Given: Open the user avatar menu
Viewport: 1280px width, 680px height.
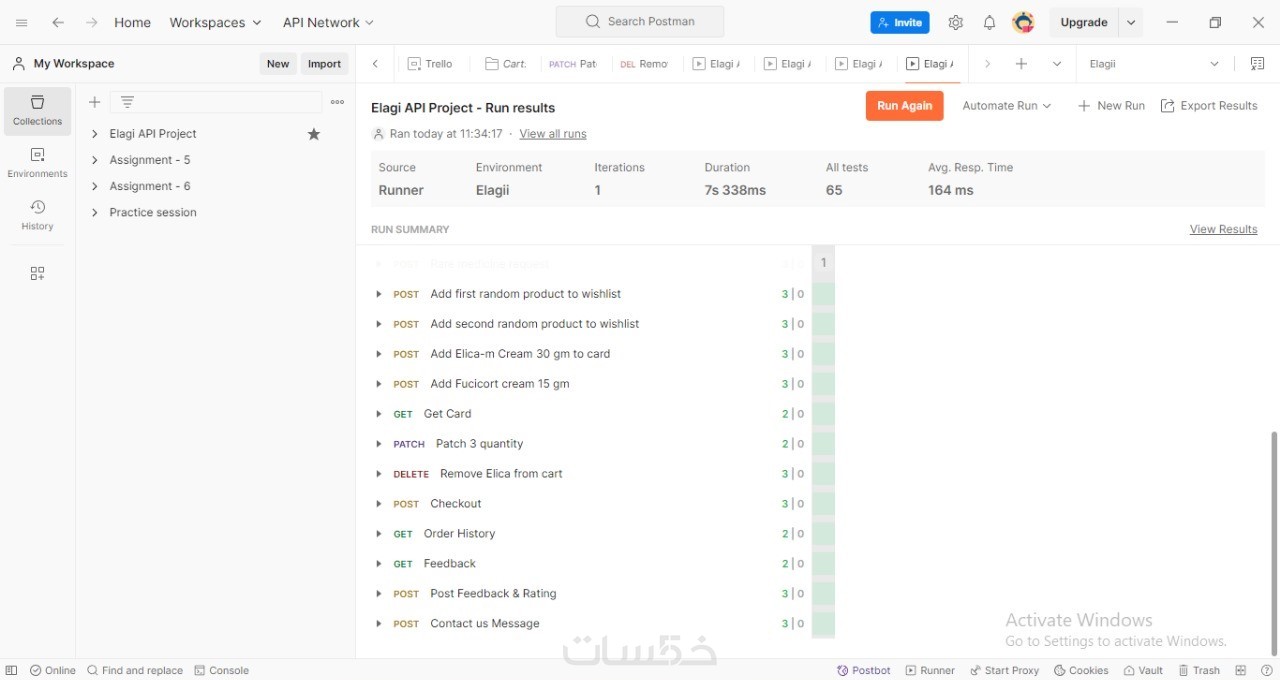Looking at the screenshot, I should (1023, 22).
